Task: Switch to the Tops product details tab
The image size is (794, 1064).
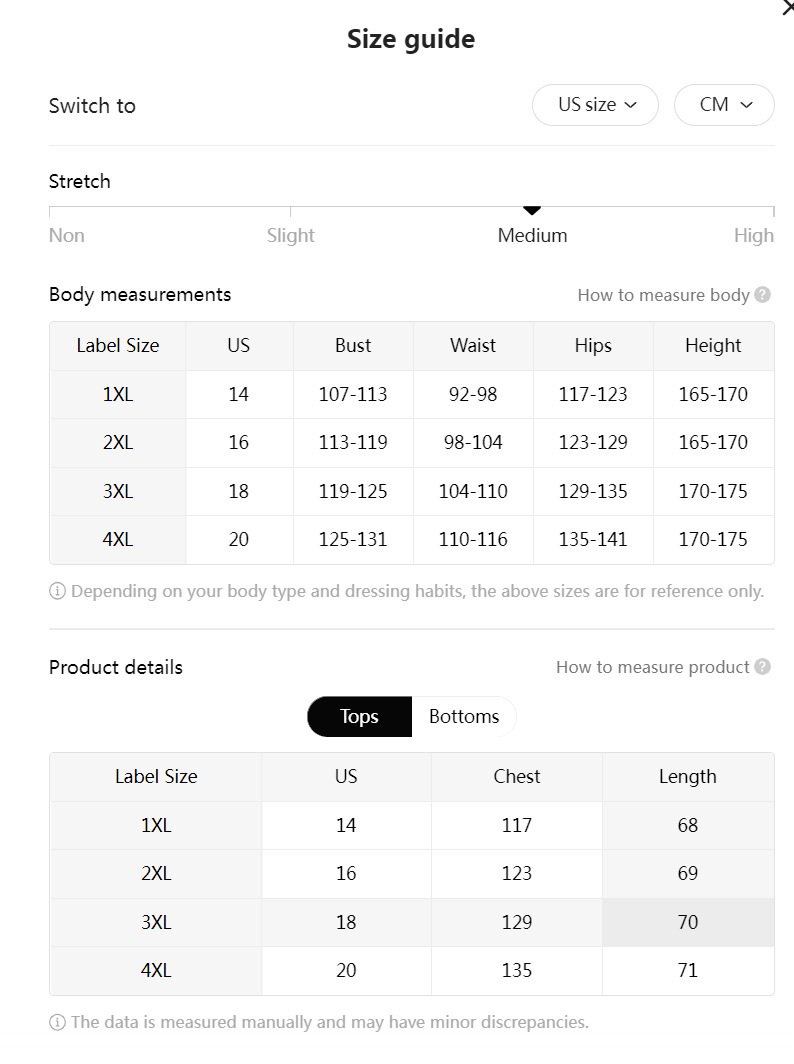Action: point(359,717)
